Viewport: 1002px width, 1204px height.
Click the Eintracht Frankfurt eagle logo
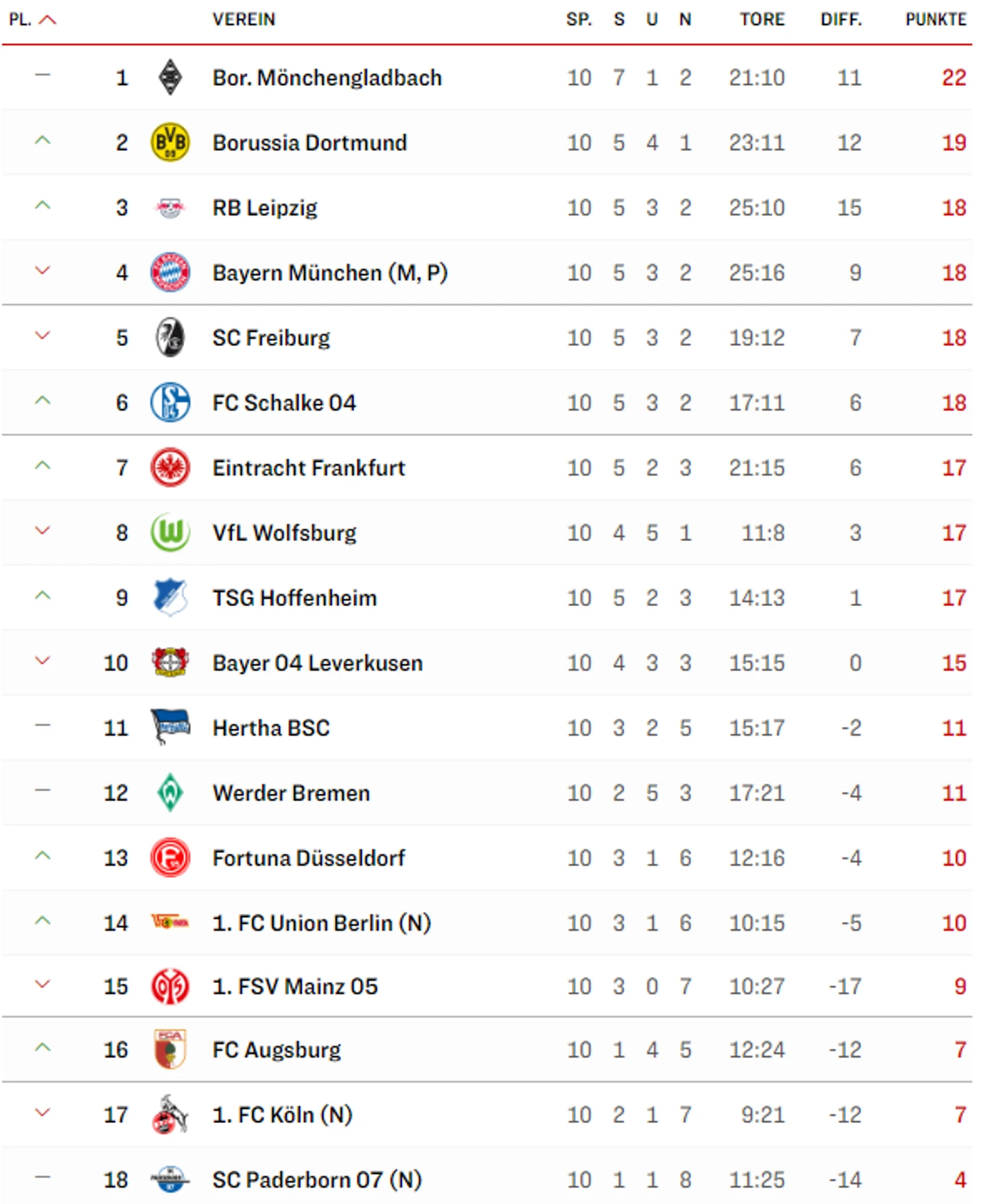pyautogui.click(x=170, y=468)
